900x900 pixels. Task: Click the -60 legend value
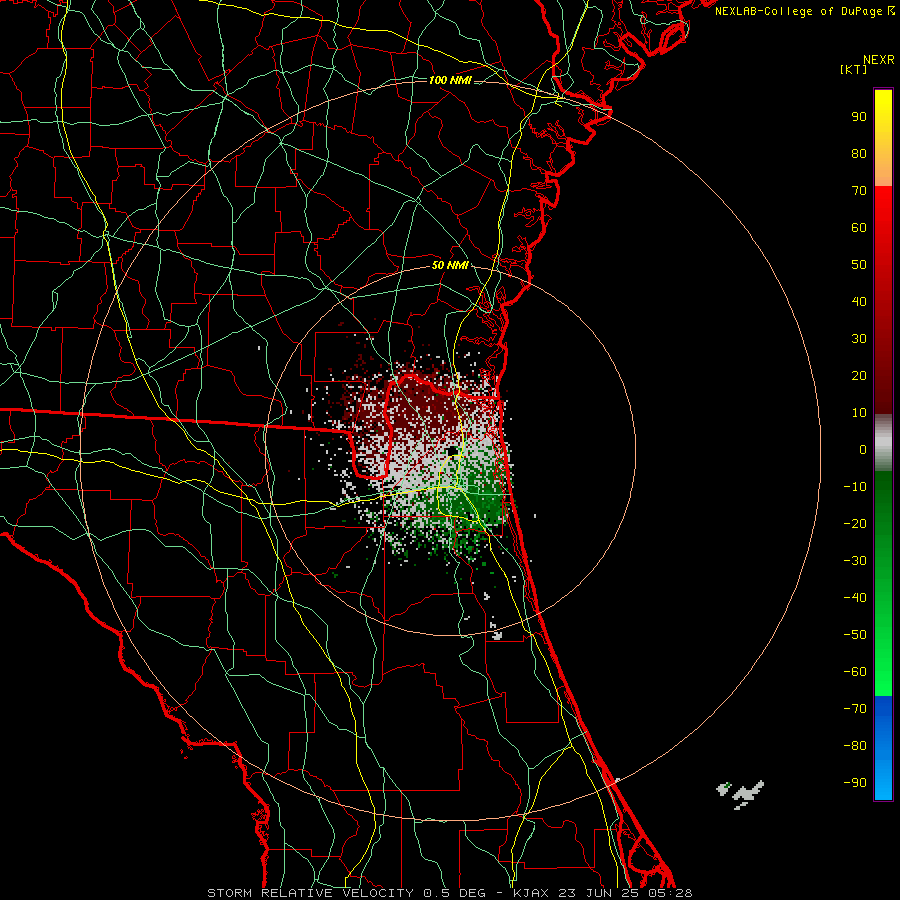(x=855, y=672)
